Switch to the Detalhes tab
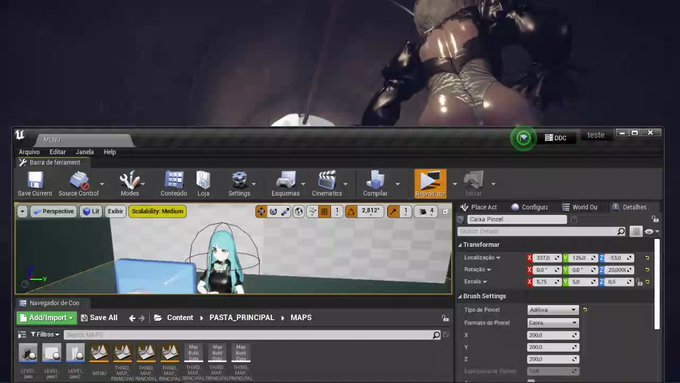This screenshot has height=383, width=680. point(629,207)
